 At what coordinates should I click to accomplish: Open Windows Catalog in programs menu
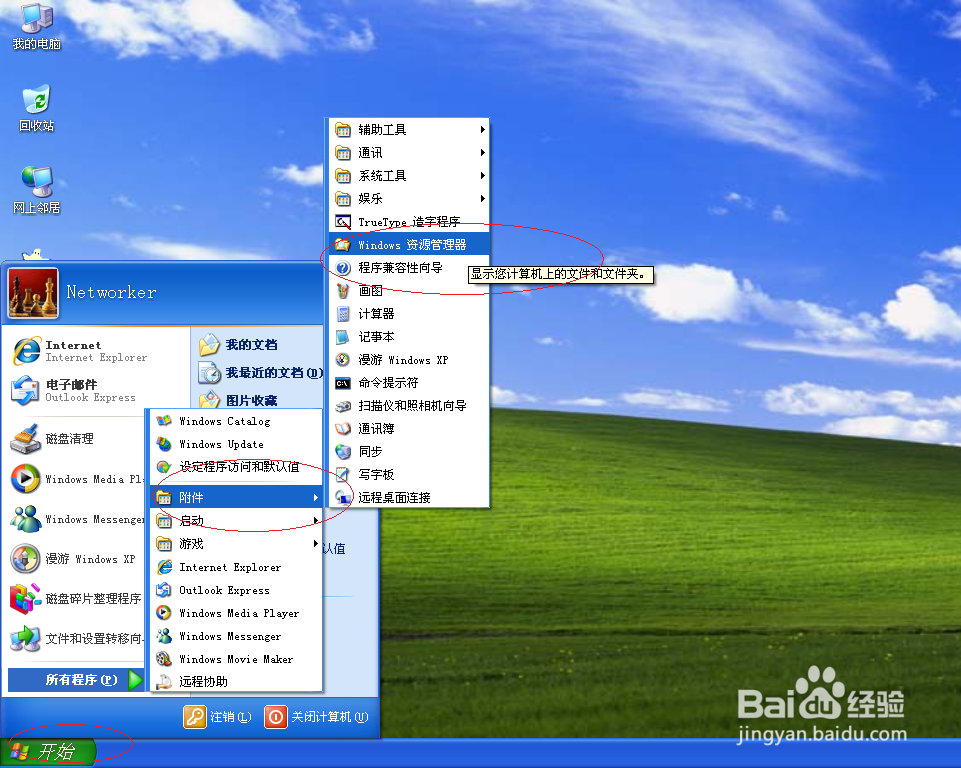pyautogui.click(x=237, y=421)
